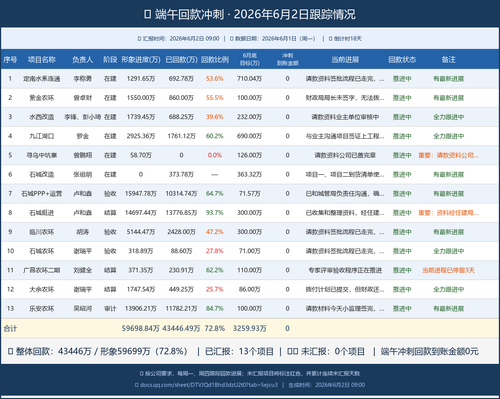
Task: Click the 60.2% collection ratio
Action: pos(215,136)
